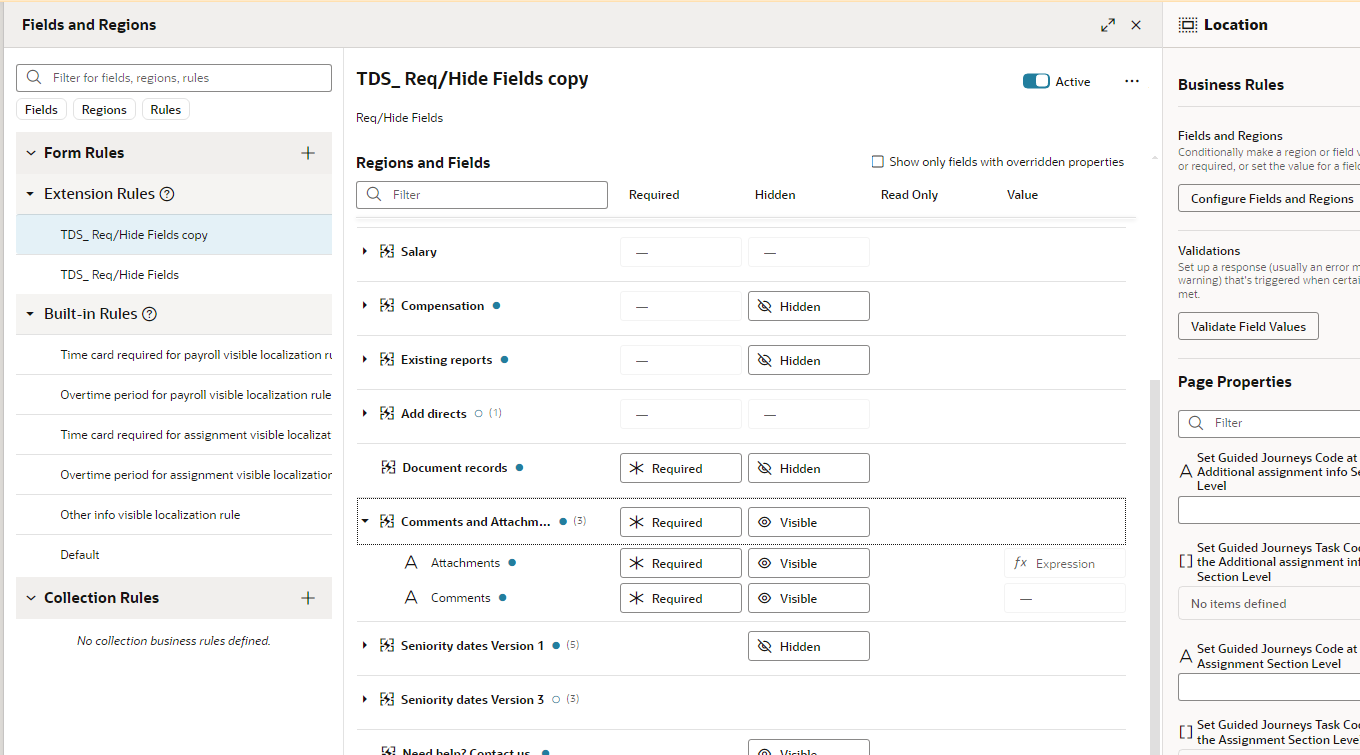1360x755 pixels.
Task: Disable the Active toggle for the rule
Action: 1036,81
